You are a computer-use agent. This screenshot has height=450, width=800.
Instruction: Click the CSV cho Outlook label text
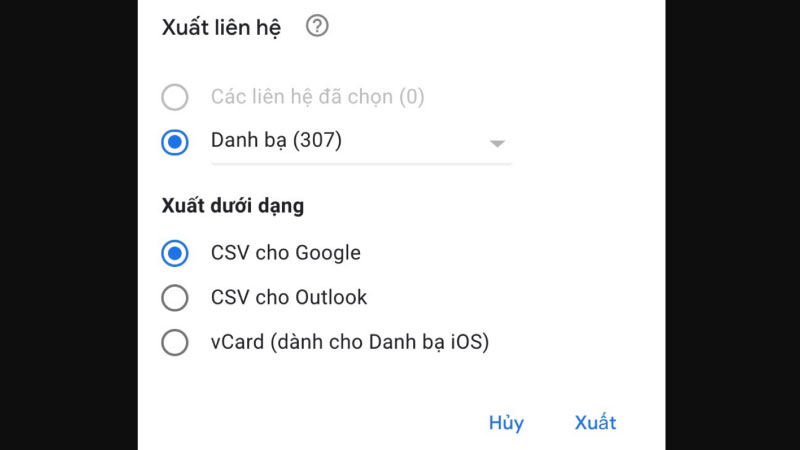pos(289,297)
